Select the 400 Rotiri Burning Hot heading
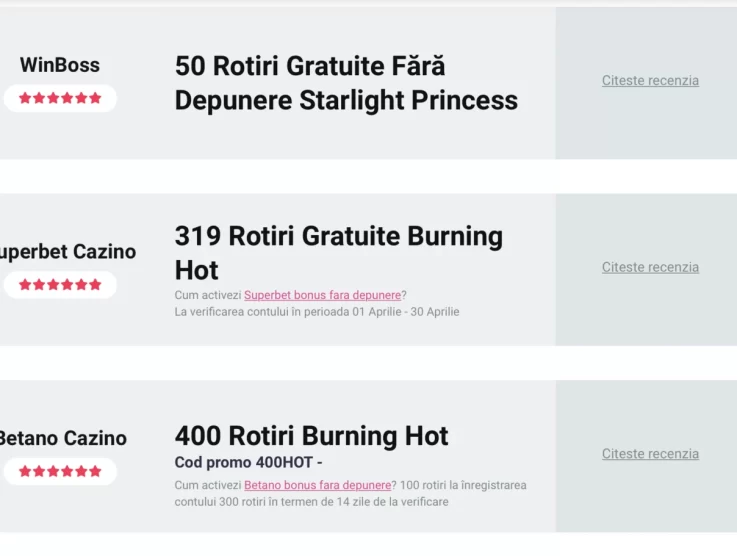737x556 pixels. (x=312, y=436)
